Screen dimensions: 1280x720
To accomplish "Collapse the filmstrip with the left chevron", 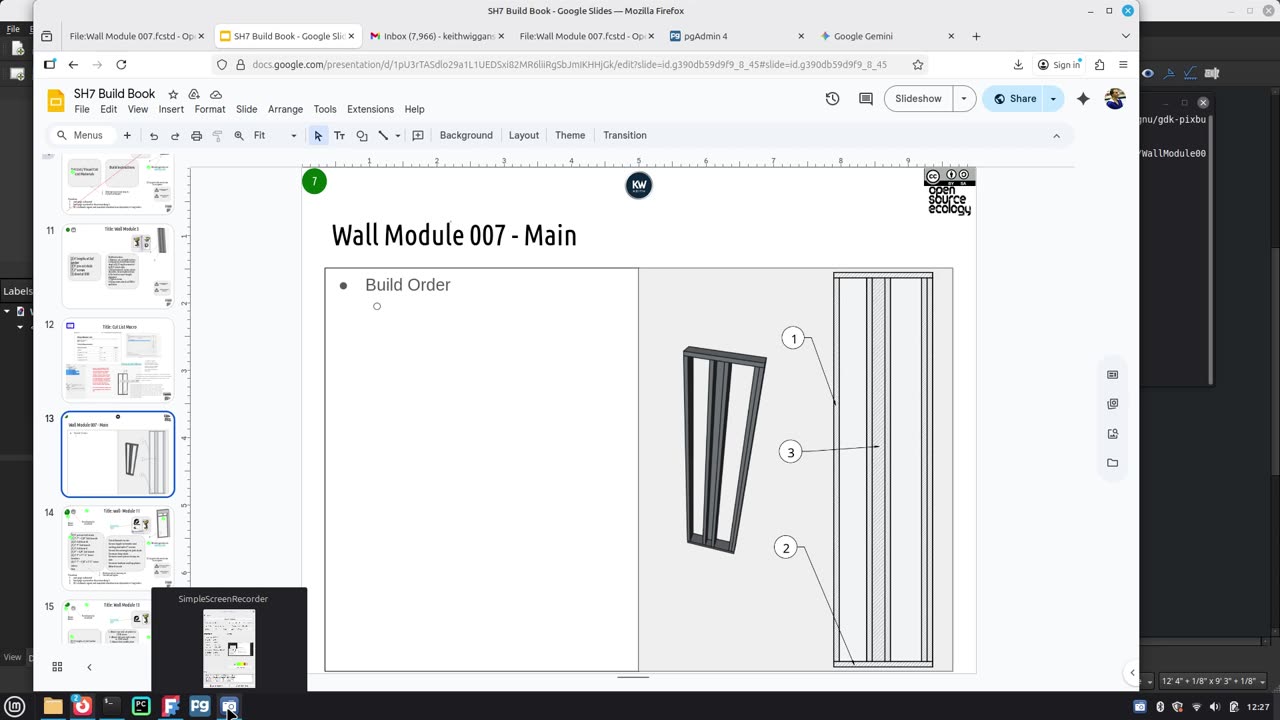I will click(x=89, y=667).
